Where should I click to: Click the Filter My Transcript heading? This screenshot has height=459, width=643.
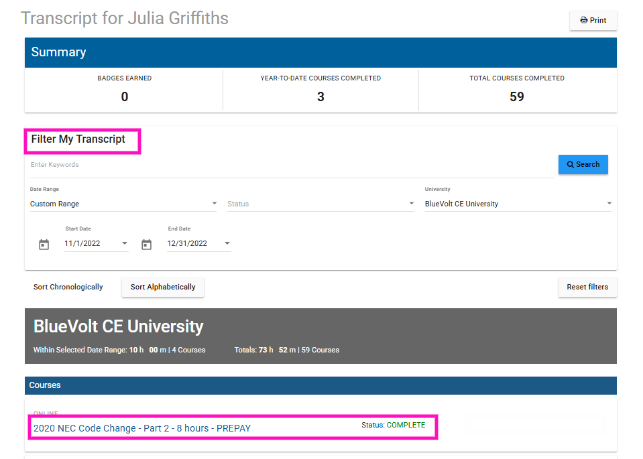pyautogui.click(x=78, y=139)
